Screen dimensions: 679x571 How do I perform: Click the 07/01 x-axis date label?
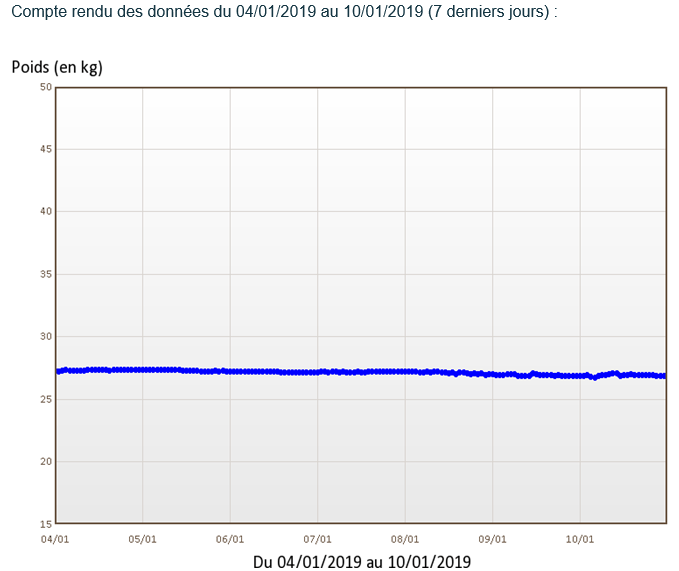(317, 539)
